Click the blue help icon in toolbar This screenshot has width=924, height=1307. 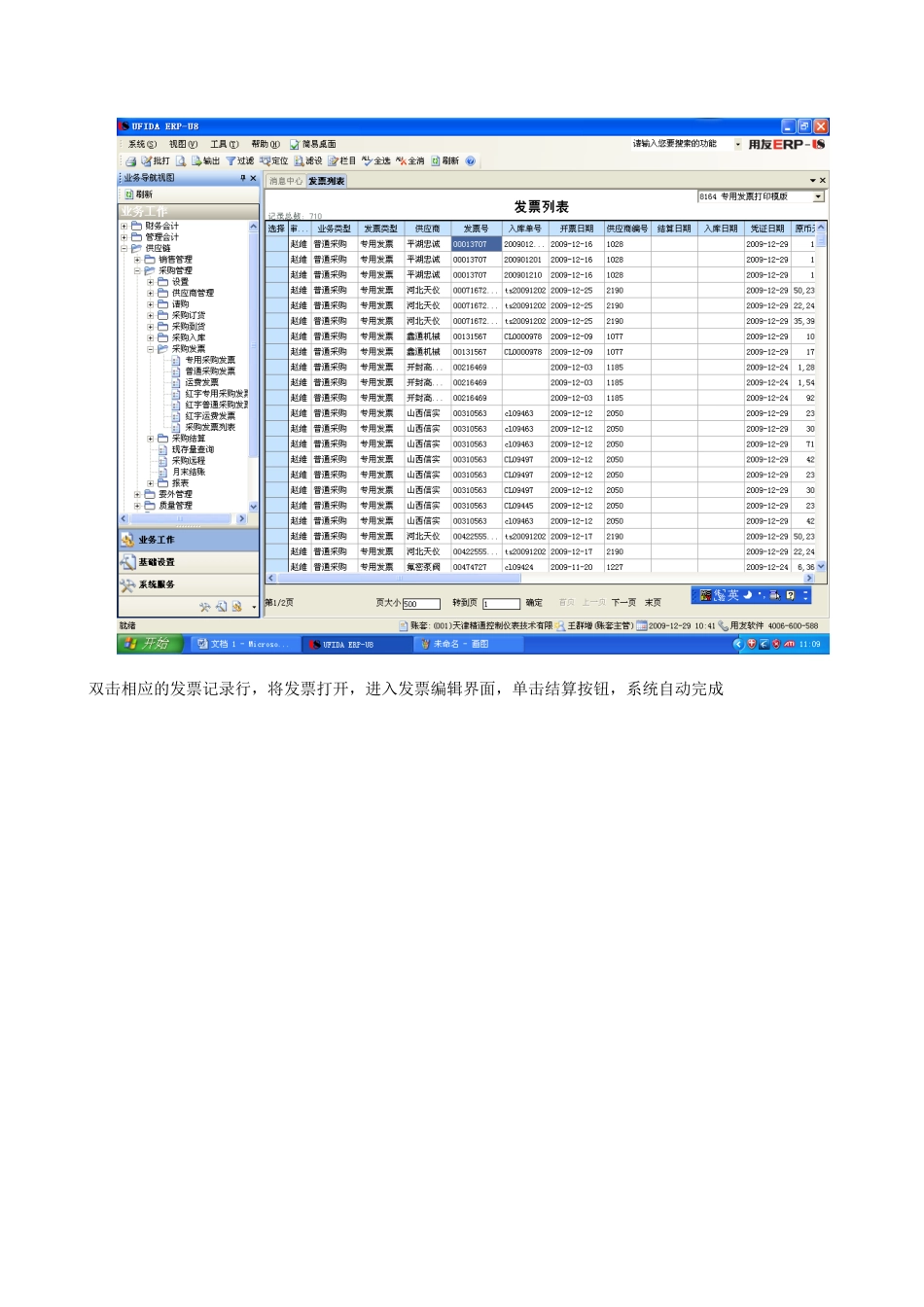pos(471,161)
